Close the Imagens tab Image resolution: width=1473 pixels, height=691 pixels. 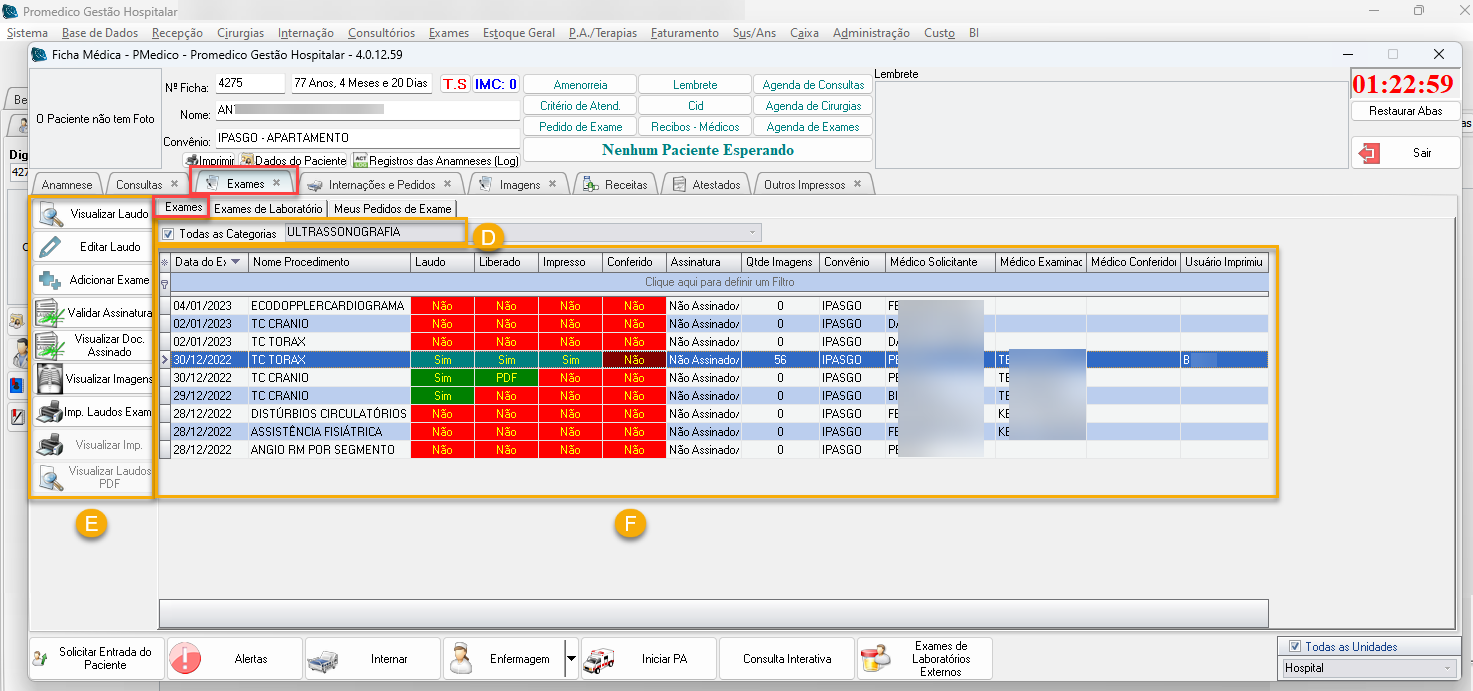[552, 184]
